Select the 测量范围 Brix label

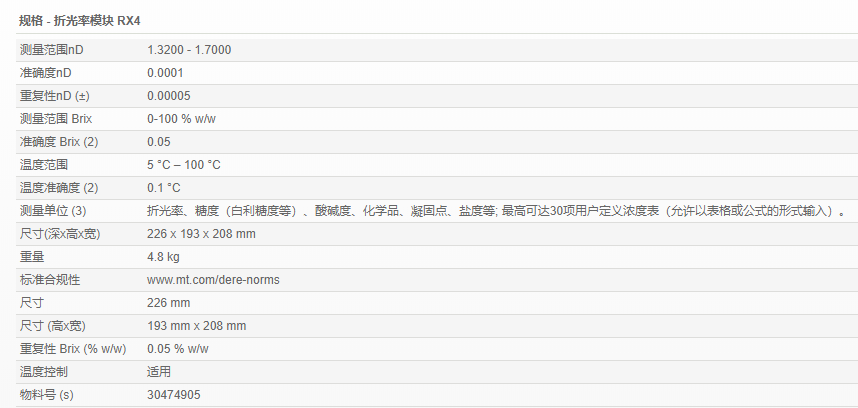point(56,119)
